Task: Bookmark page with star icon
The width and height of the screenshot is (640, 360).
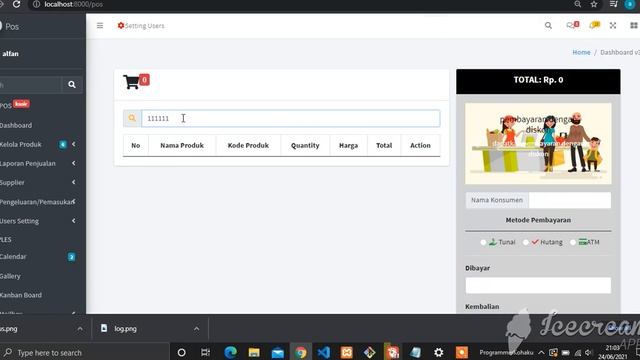Action: click(x=594, y=4)
